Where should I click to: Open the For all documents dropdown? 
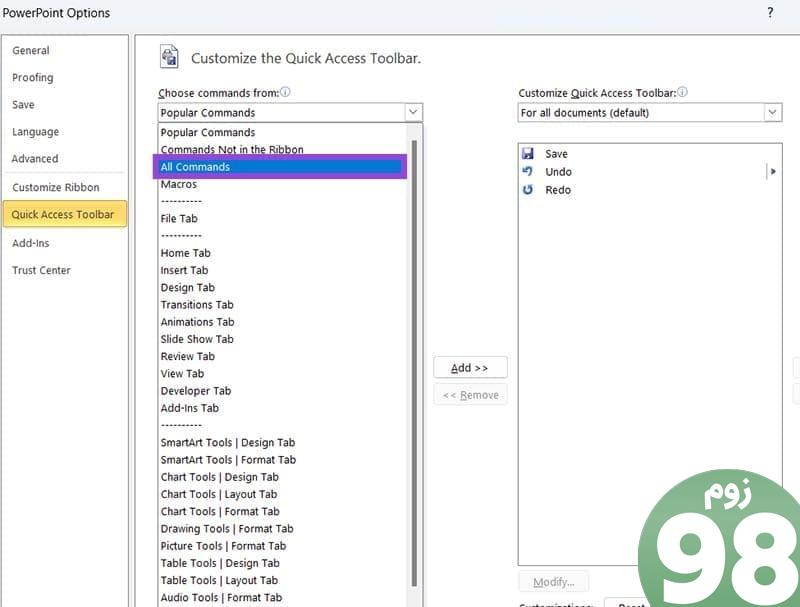(772, 112)
